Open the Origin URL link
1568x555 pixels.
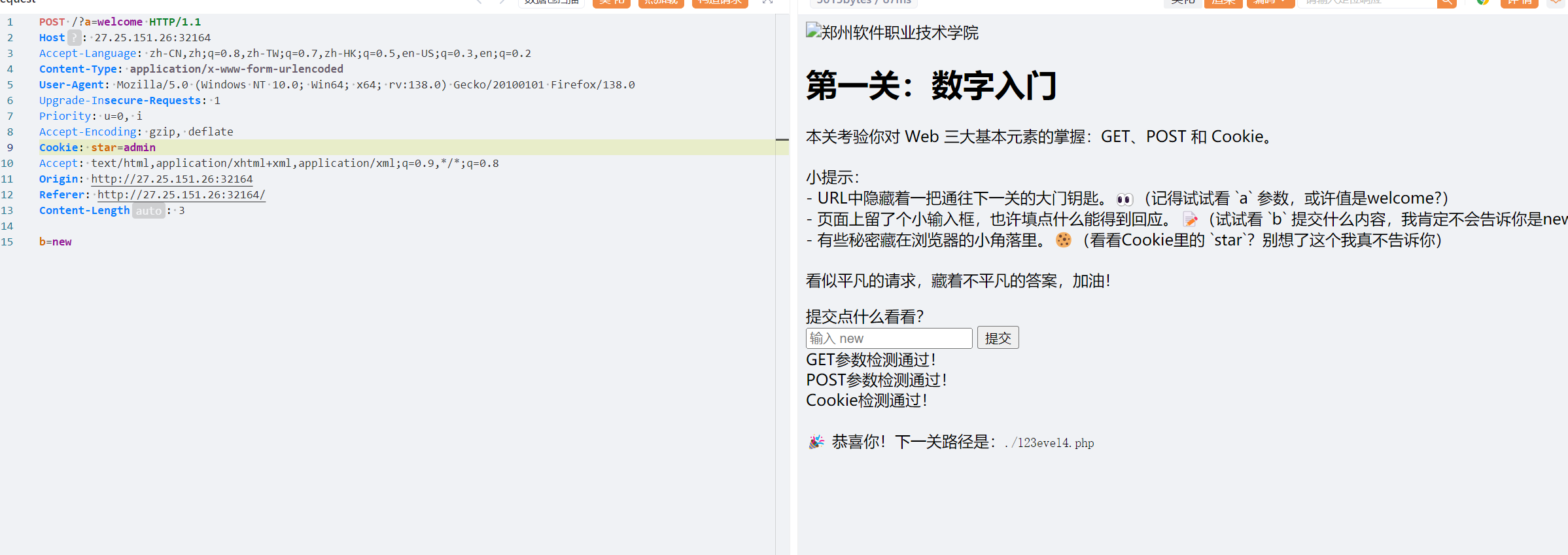coord(171,179)
